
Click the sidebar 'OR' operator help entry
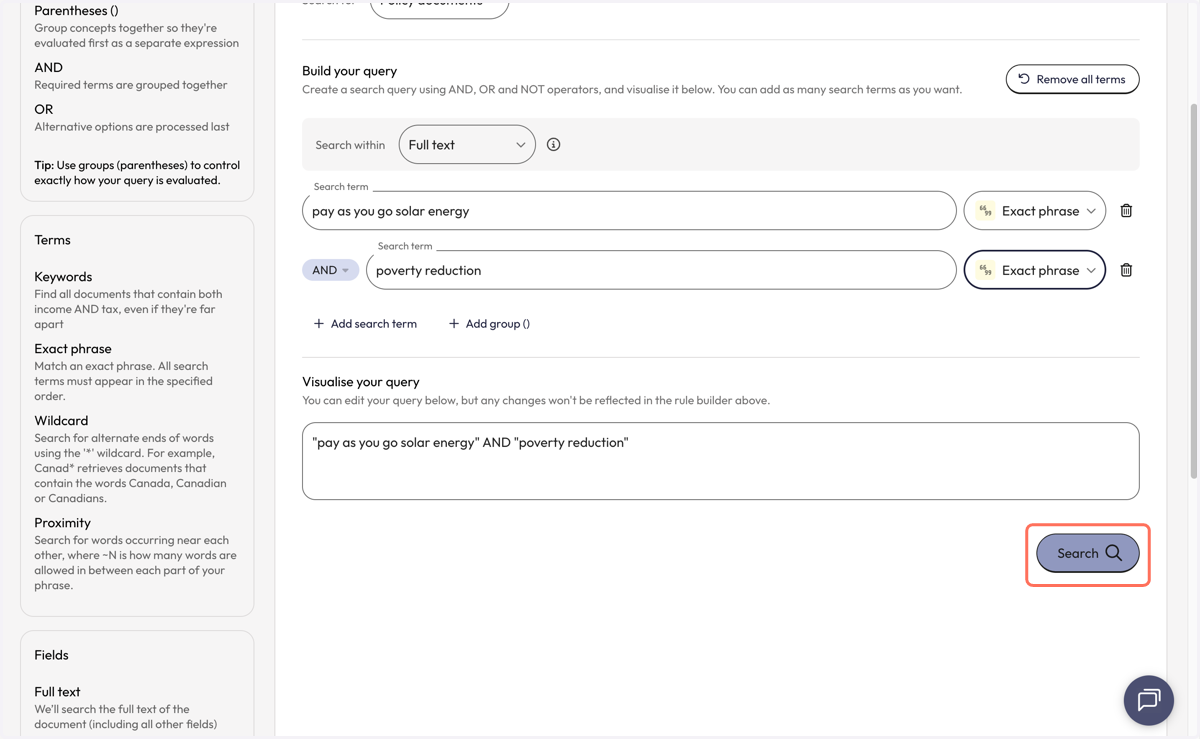[x=43, y=110]
